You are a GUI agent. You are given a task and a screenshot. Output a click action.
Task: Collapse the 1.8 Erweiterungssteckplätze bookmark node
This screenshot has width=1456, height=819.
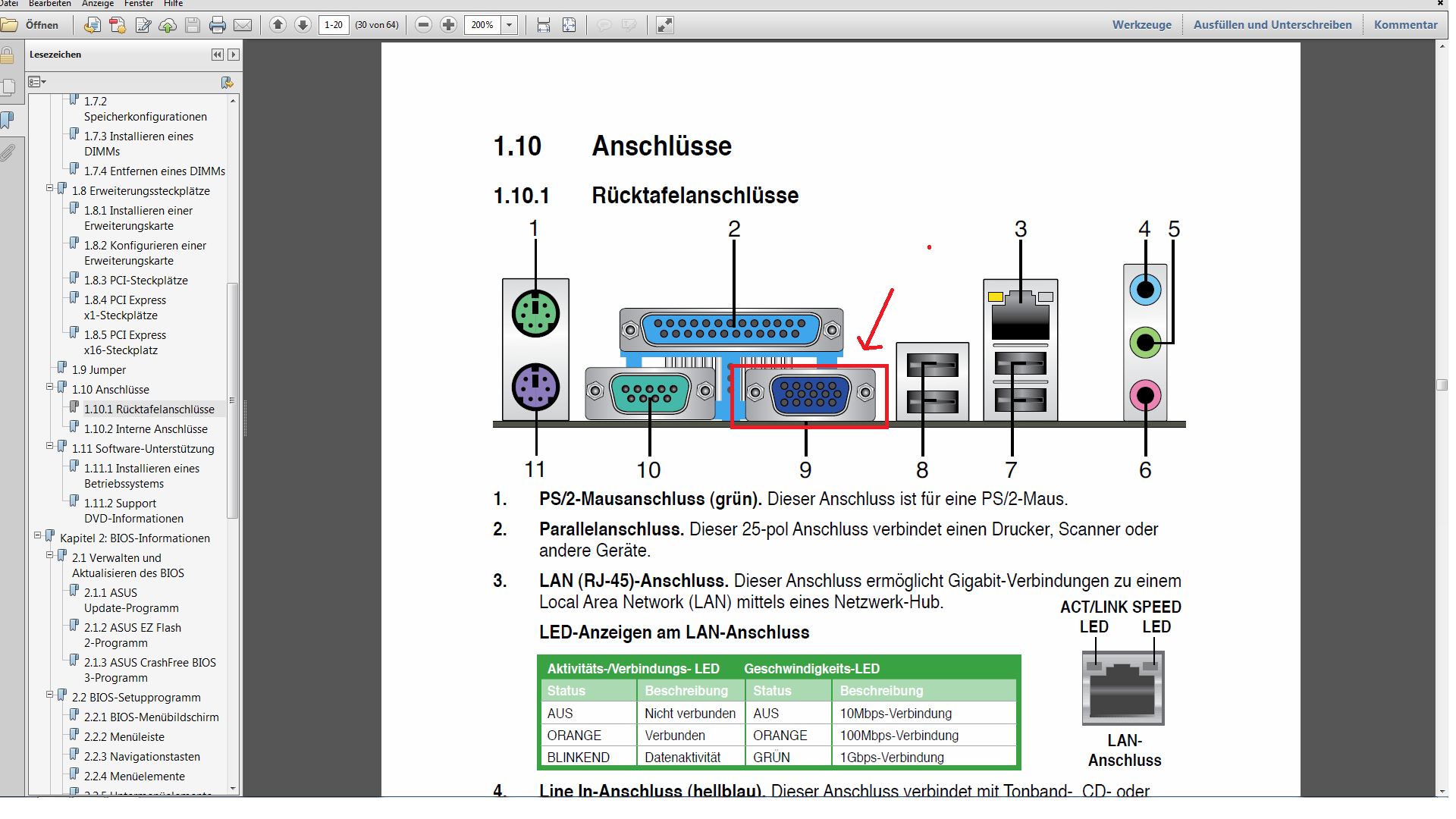point(50,188)
